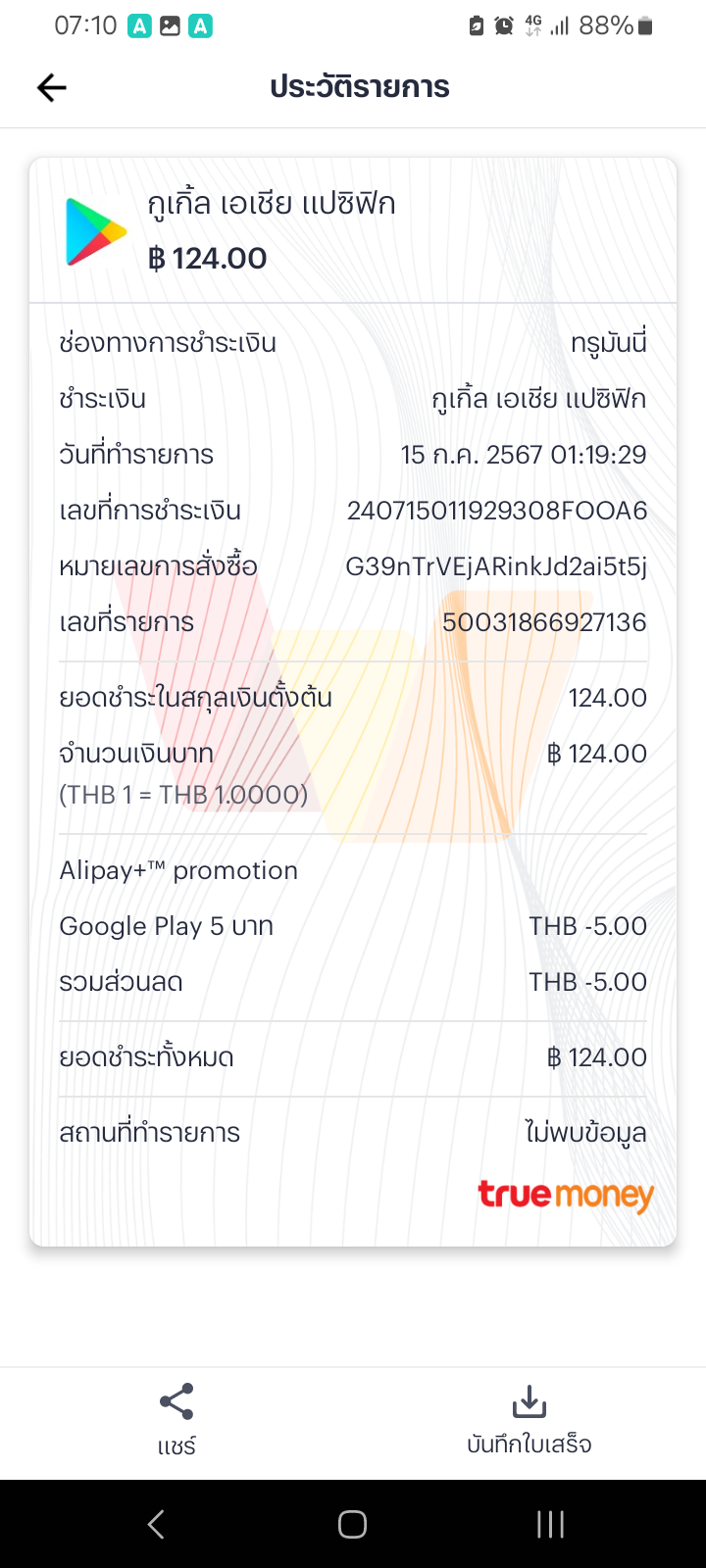Tap the alarm icon in status bar

tap(504, 26)
